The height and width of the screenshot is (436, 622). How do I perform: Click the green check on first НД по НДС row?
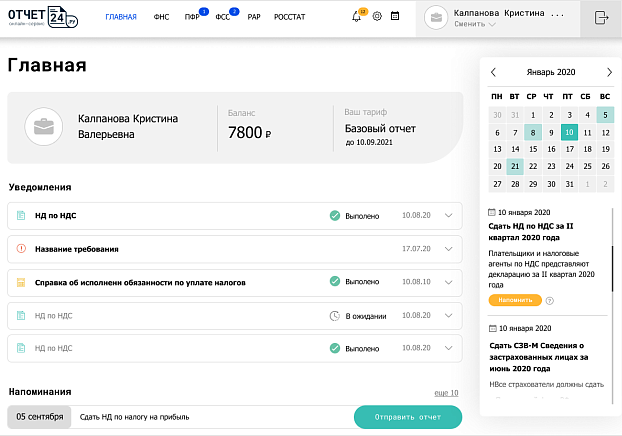pyautogui.click(x=335, y=215)
